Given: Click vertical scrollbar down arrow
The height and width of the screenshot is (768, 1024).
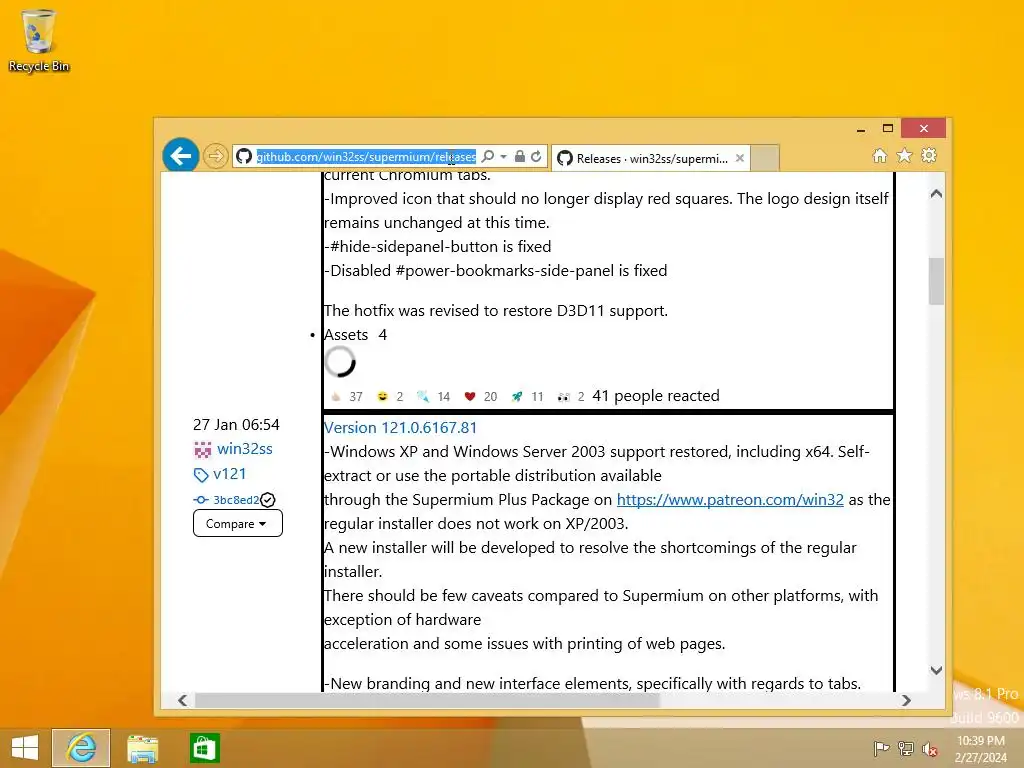Looking at the screenshot, I should click(936, 670).
